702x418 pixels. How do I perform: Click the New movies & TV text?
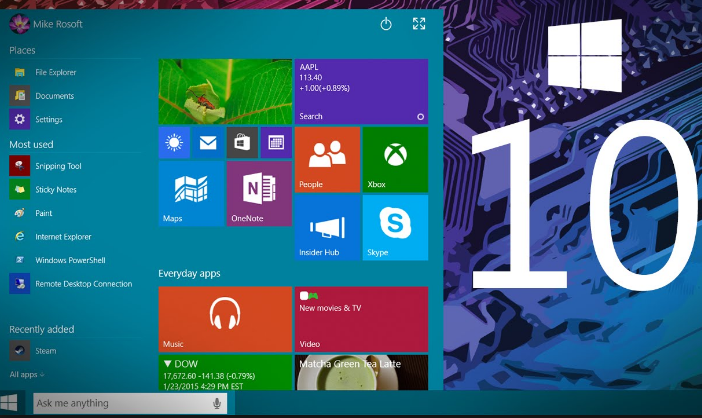tap(330, 308)
